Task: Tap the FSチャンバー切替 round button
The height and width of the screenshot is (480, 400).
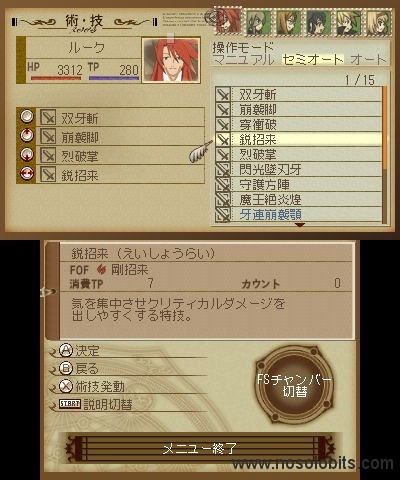Action: coord(294,385)
